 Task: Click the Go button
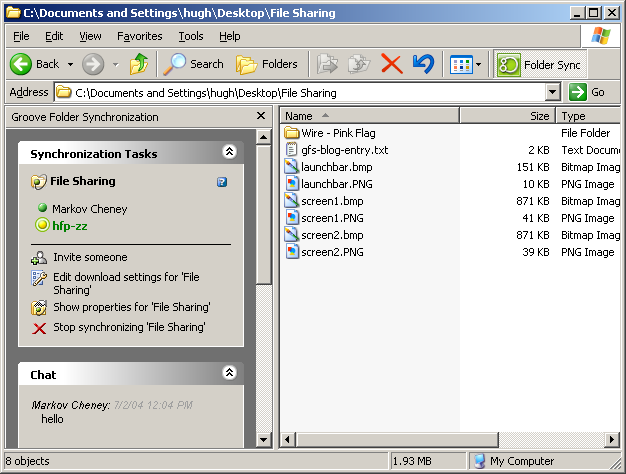pos(588,92)
